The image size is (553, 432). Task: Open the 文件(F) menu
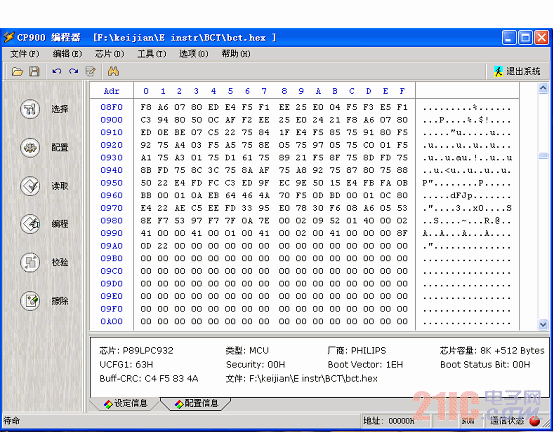25,54
